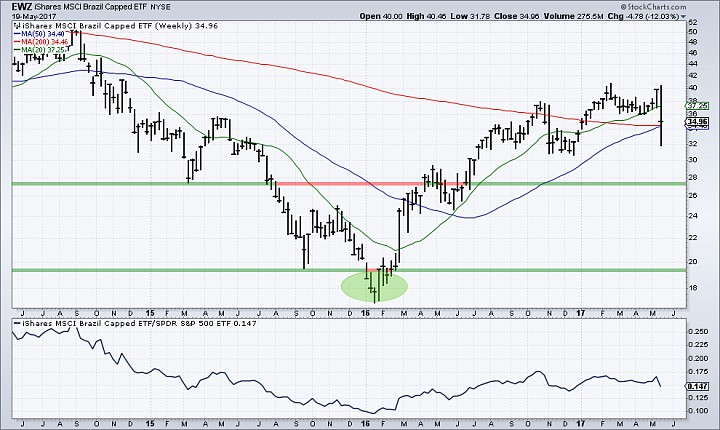Click the Volume 275.5M value

pos(573,16)
